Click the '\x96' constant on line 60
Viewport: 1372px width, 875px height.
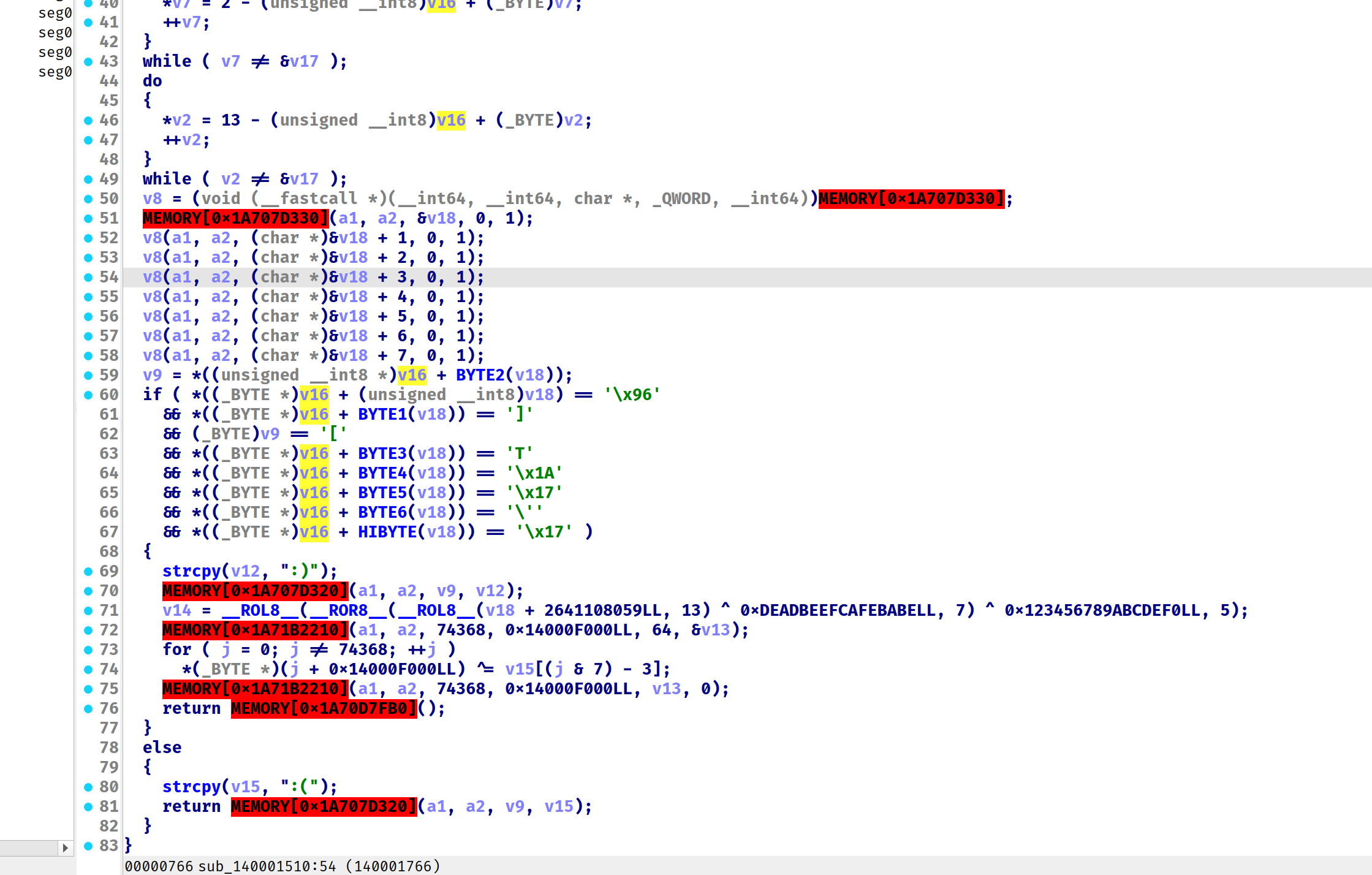[x=632, y=395]
